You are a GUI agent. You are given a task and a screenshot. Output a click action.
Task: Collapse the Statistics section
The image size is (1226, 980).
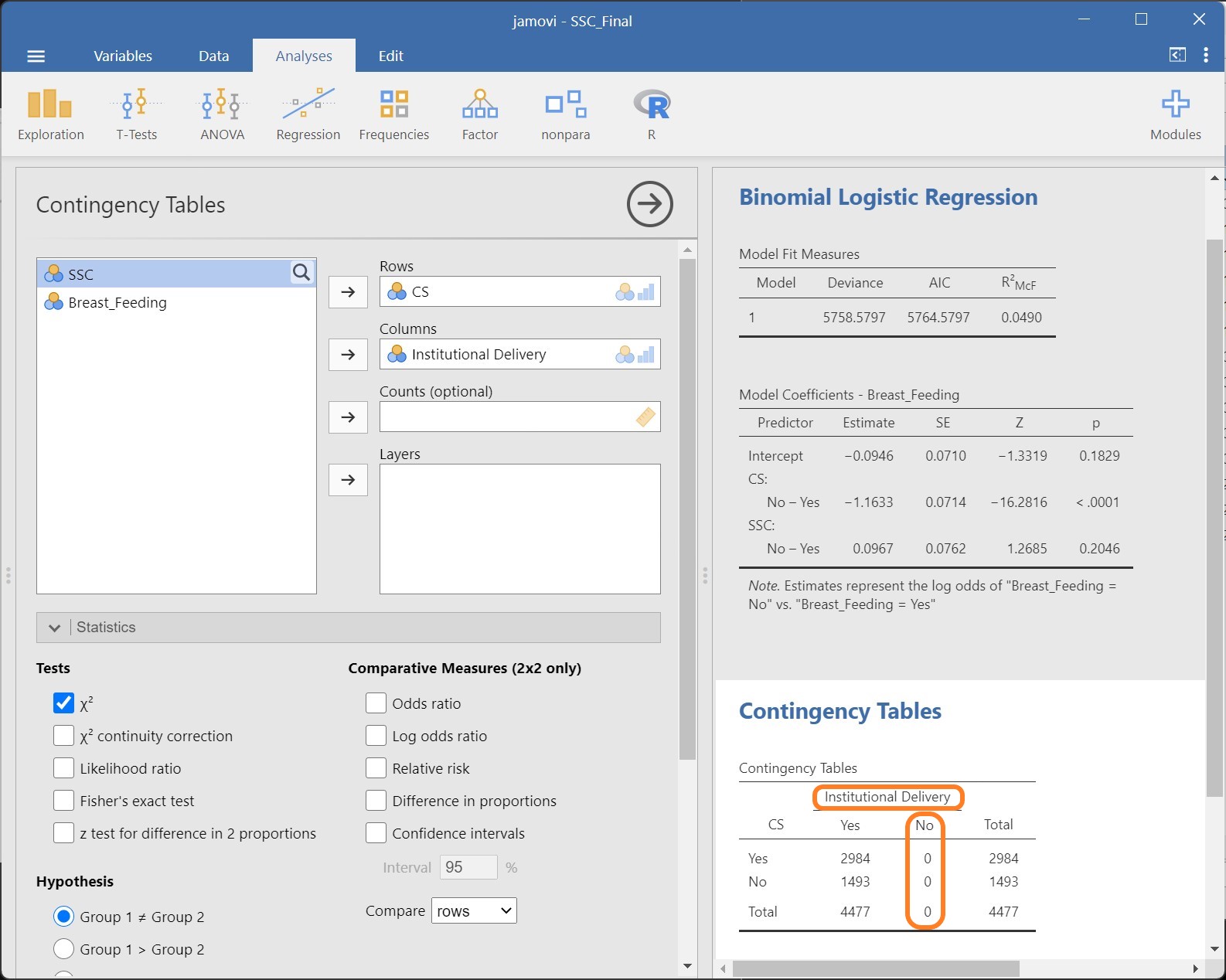(x=348, y=628)
